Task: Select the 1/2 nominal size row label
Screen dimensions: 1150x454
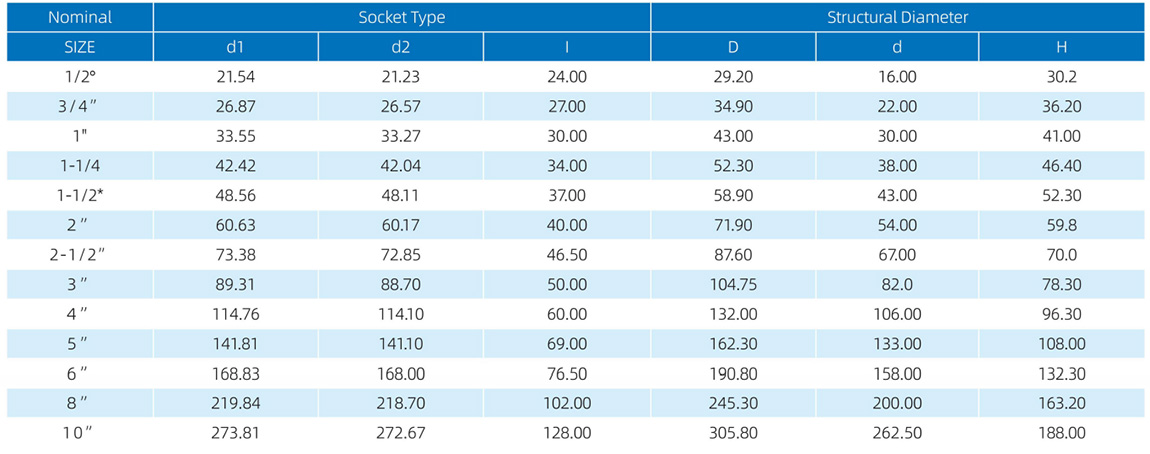Action: tap(80, 76)
